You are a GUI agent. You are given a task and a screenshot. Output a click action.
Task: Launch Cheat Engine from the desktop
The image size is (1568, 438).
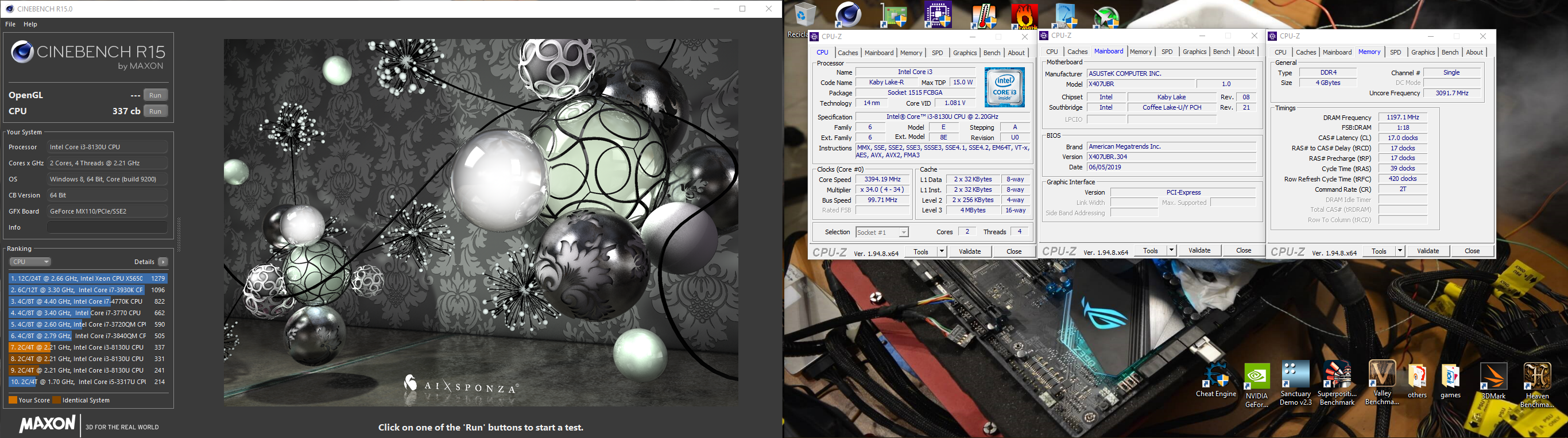[1215, 380]
